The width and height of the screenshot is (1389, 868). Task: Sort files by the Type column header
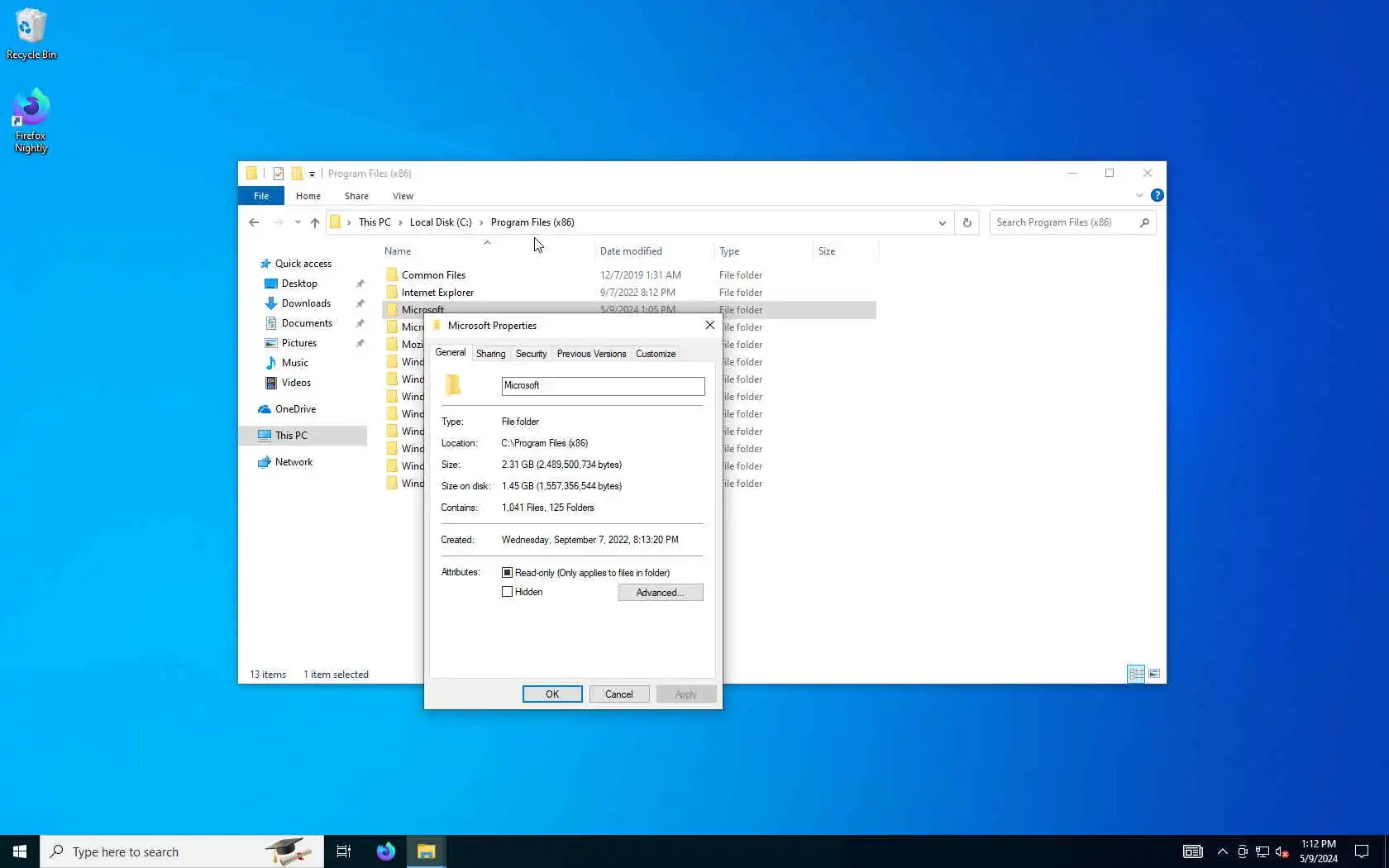763,251
